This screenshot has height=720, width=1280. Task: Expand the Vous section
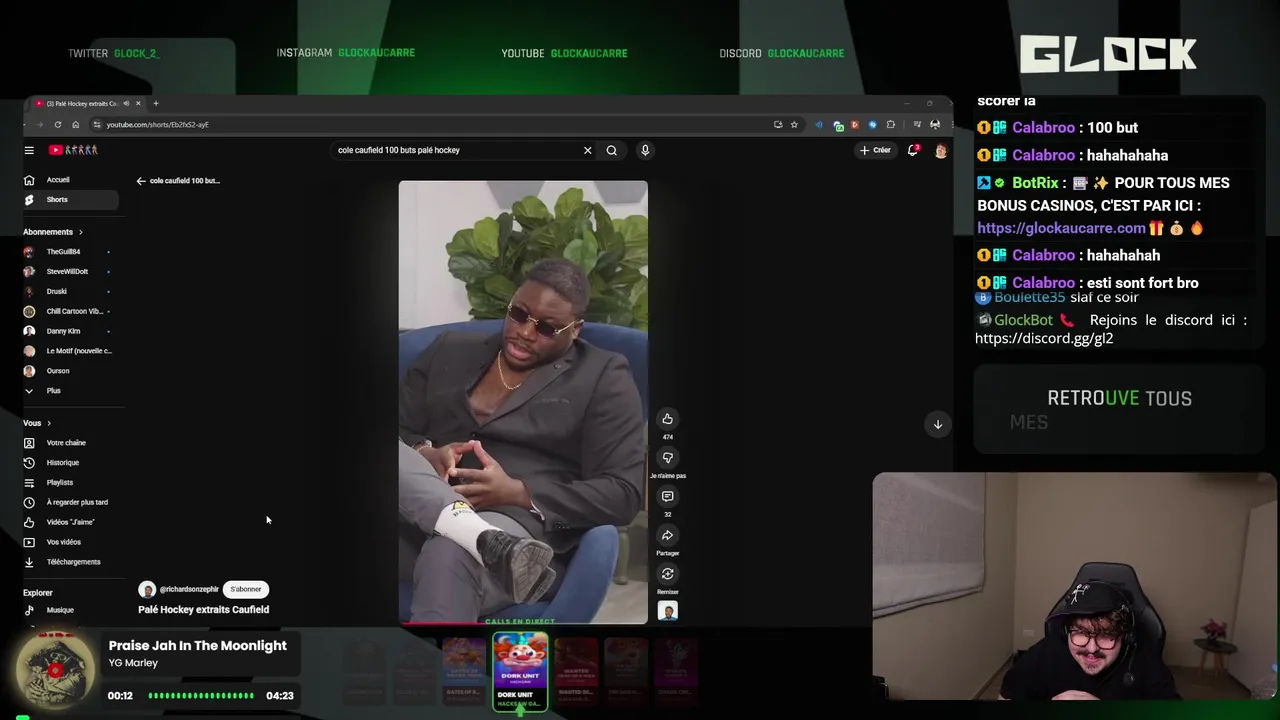click(37, 423)
